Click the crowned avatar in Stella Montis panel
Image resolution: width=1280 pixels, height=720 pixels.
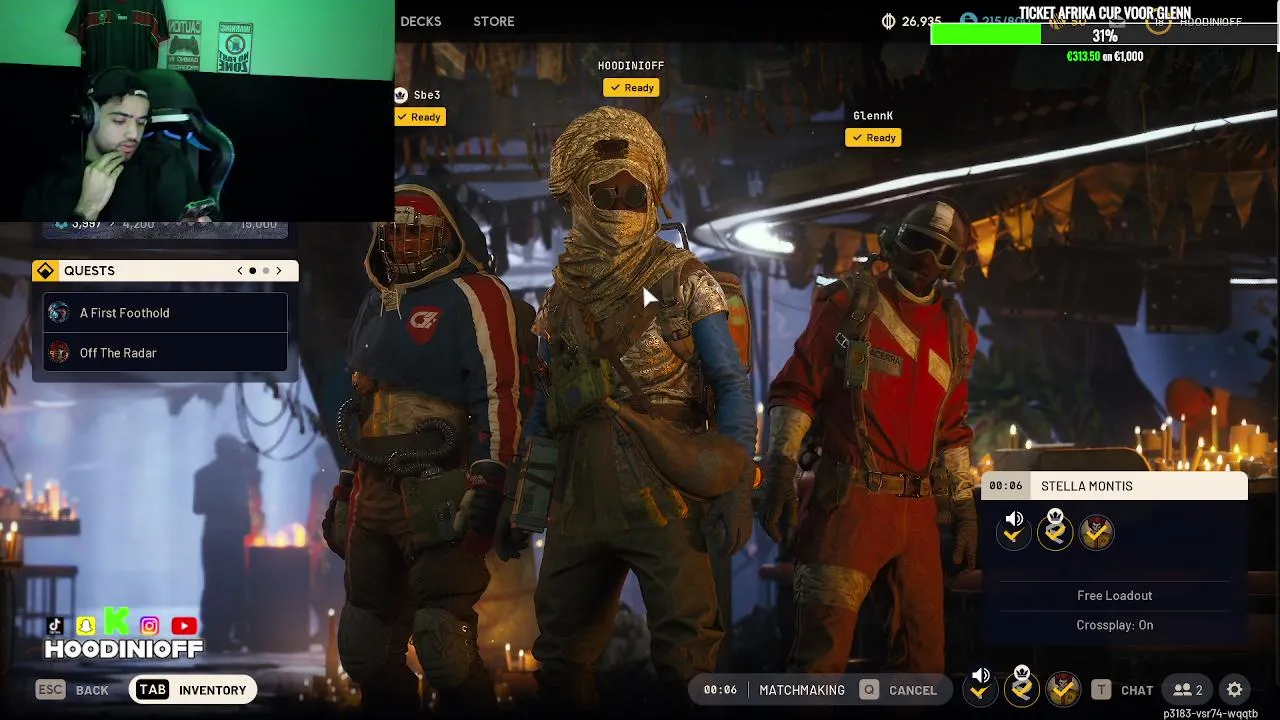tap(1055, 530)
